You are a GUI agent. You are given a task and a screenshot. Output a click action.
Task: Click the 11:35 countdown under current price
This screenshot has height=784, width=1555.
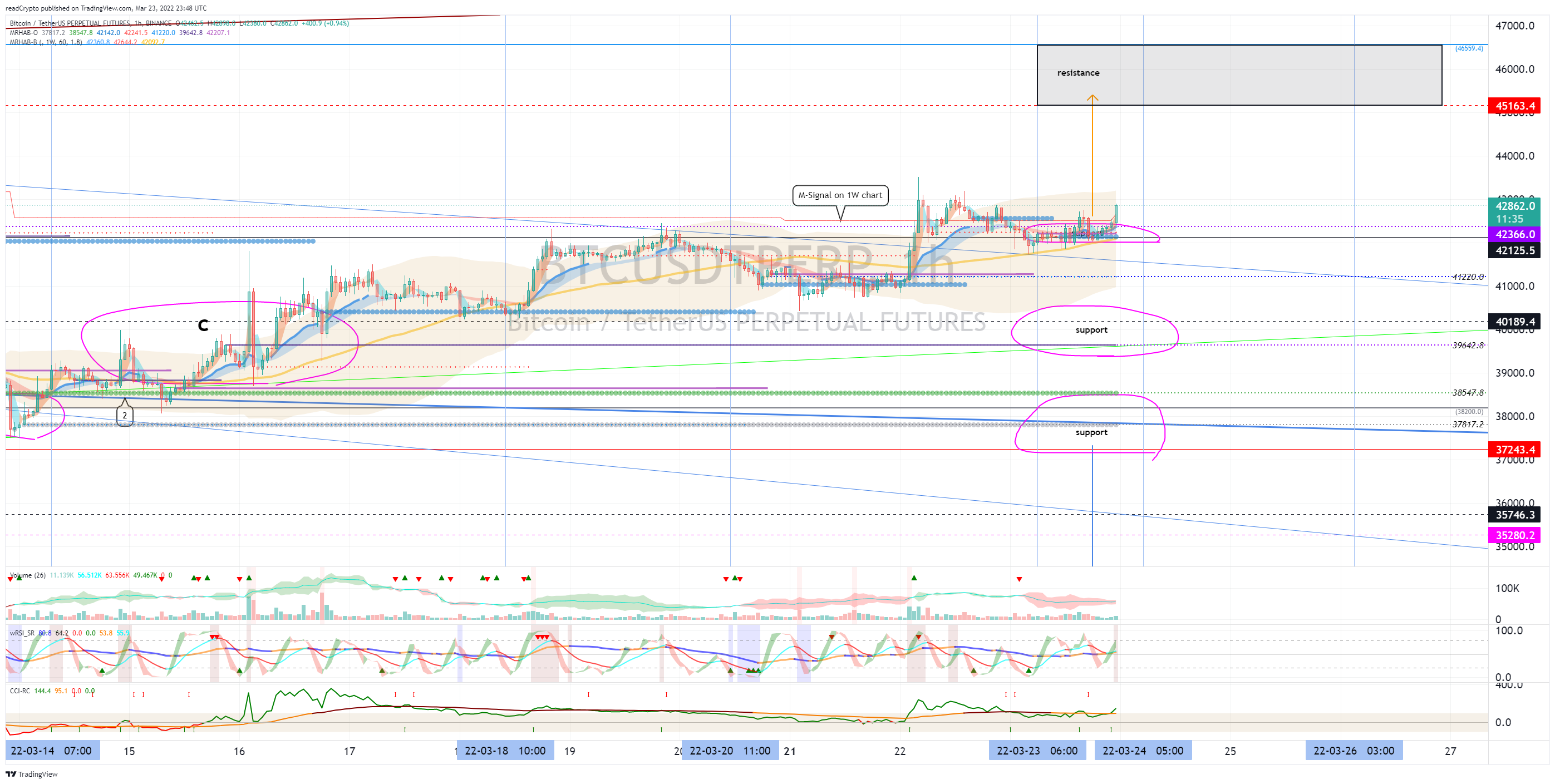(x=1509, y=219)
